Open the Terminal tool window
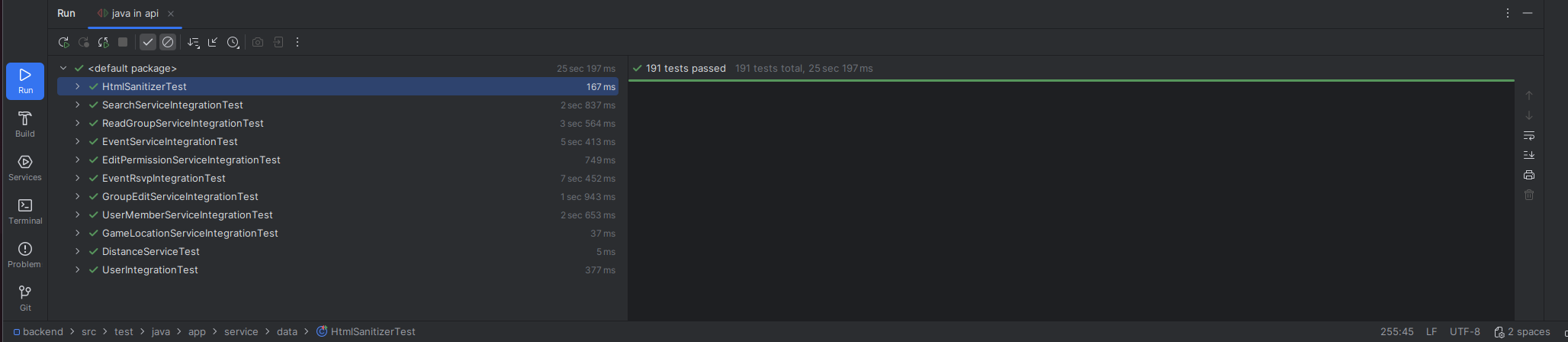 (x=25, y=211)
